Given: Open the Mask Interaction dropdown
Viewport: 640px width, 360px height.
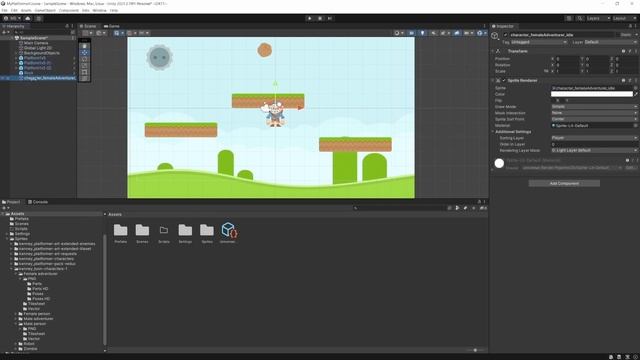Looking at the screenshot, I should tap(594, 113).
